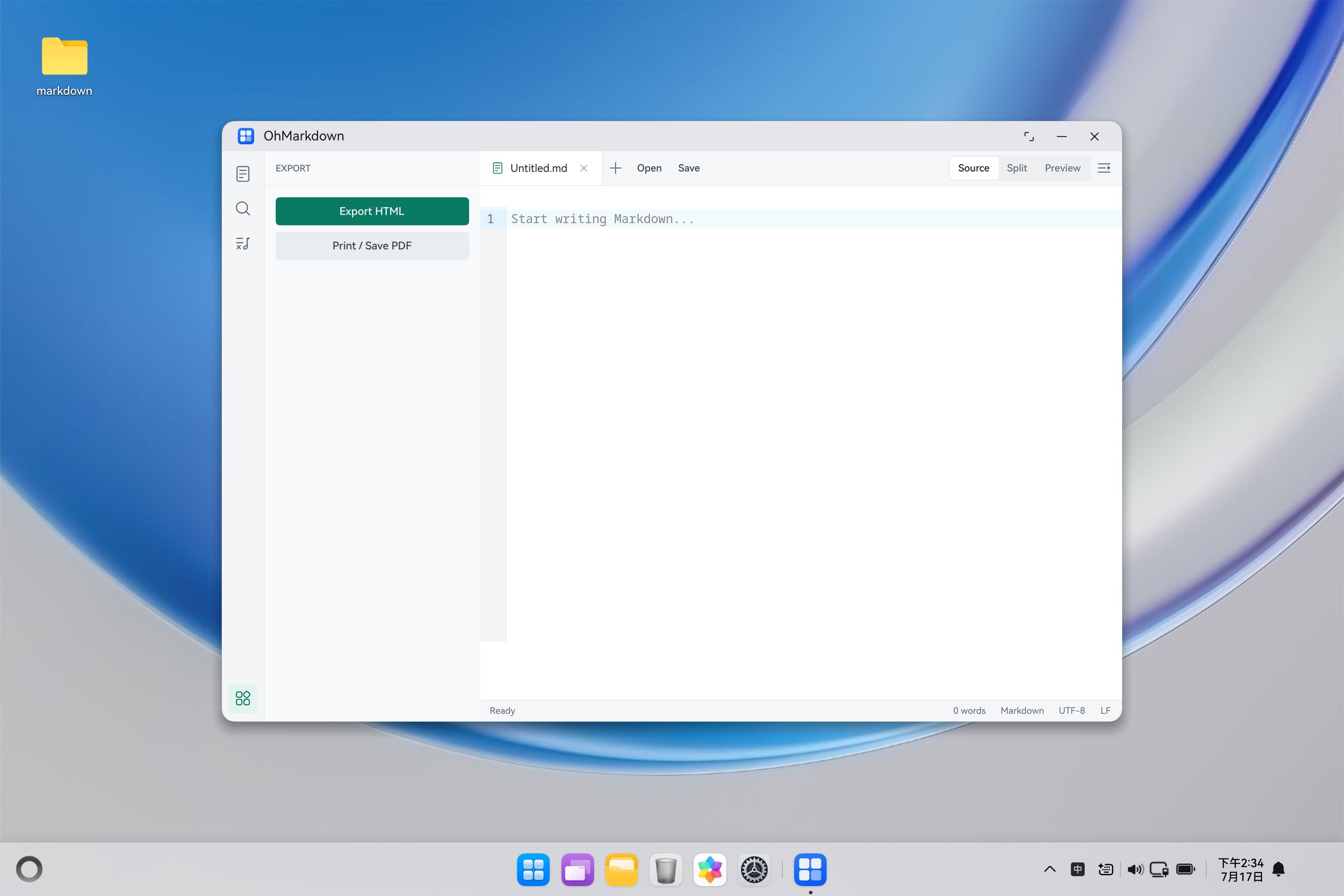Click the OhMarkdown icon in the dock
Screen dimensions: 1344x896
pos(810,869)
